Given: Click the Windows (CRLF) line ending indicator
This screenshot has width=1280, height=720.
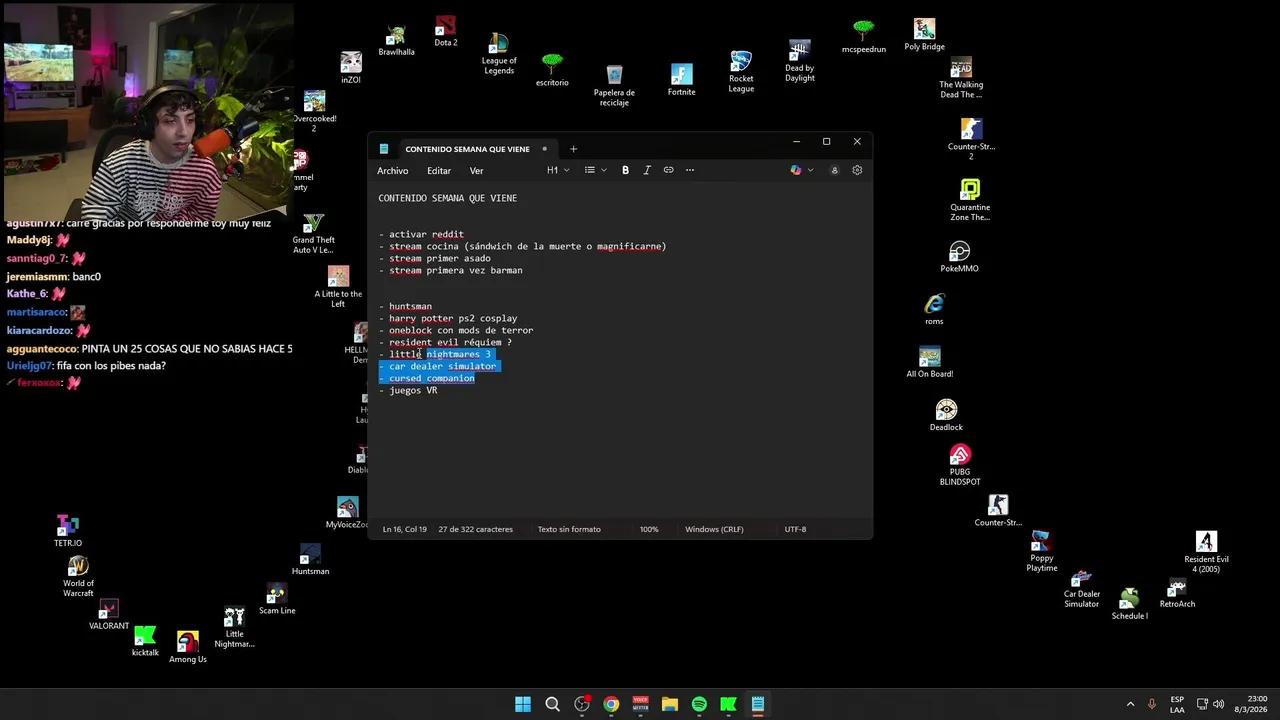Looking at the screenshot, I should pyautogui.click(x=714, y=529).
